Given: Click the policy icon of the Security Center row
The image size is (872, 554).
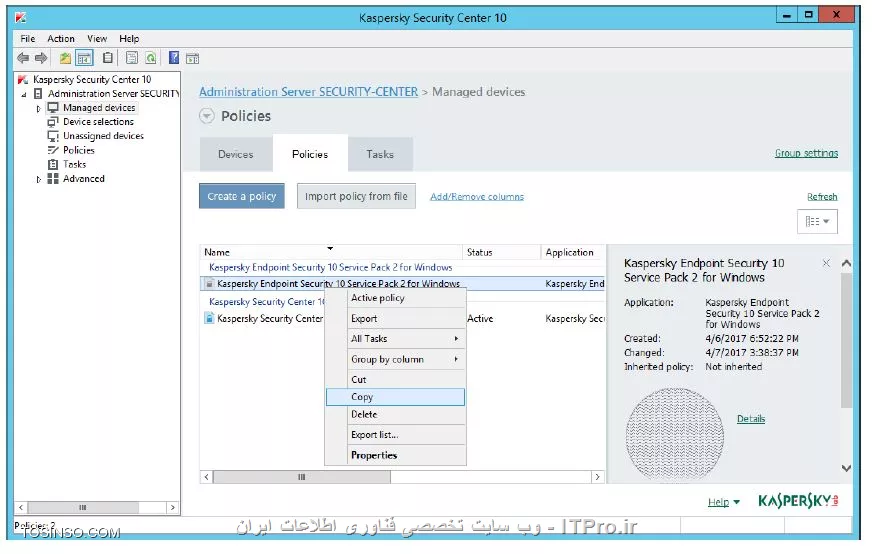Looking at the screenshot, I should (x=209, y=318).
